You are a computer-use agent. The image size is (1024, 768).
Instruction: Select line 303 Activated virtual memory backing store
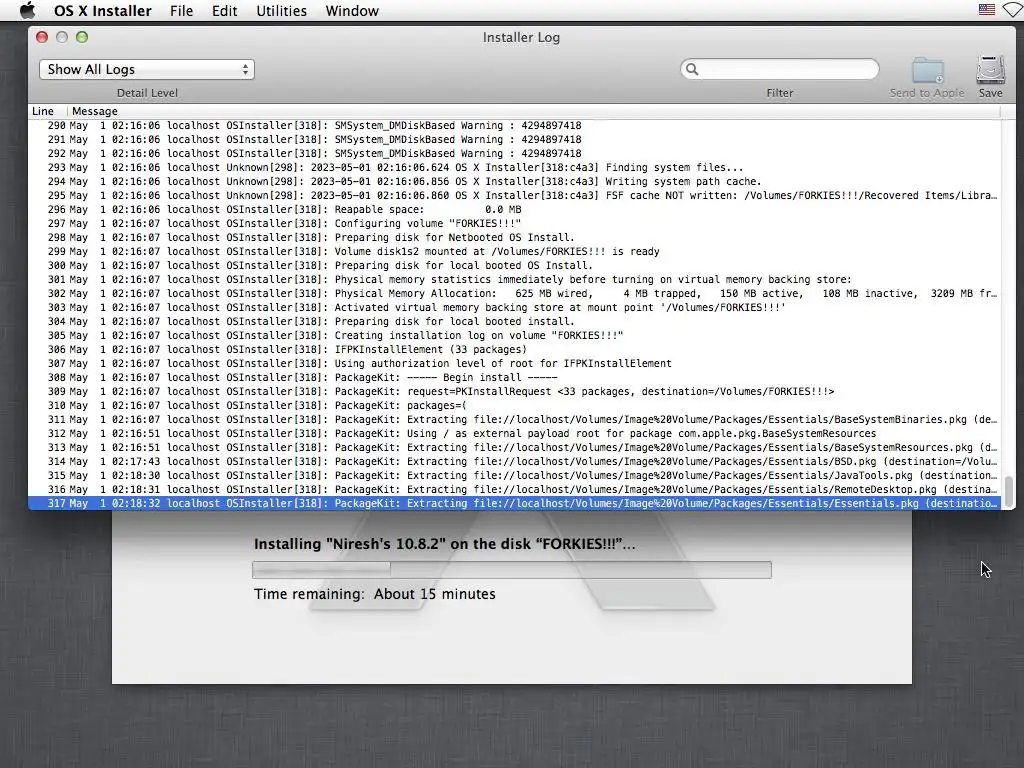[x=514, y=308]
